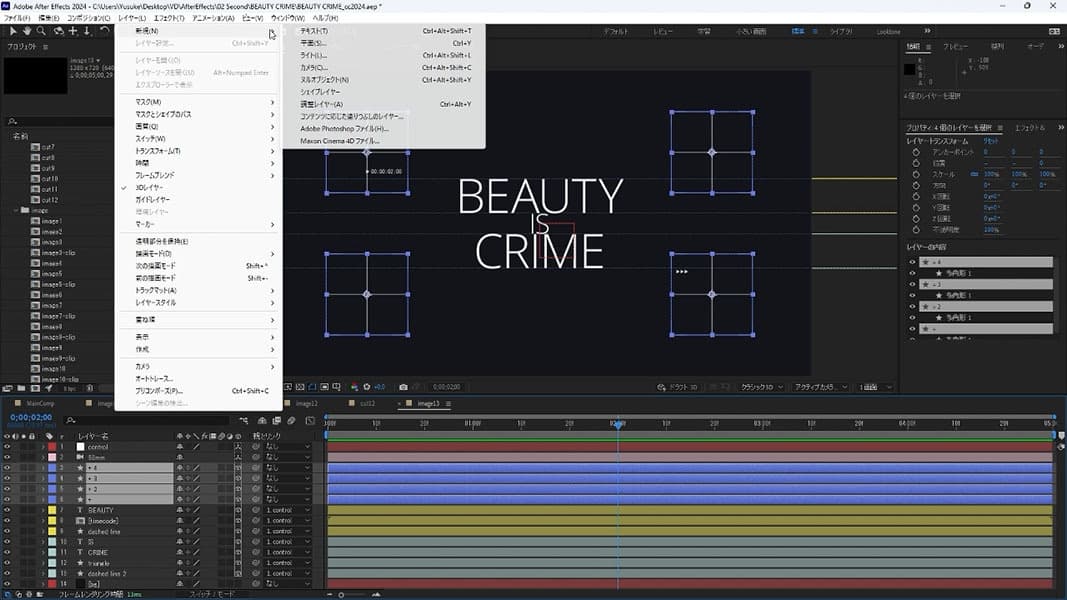Toggle visibility of the BEAUTY text layer
This screenshot has width=1067, height=600.
(8, 510)
